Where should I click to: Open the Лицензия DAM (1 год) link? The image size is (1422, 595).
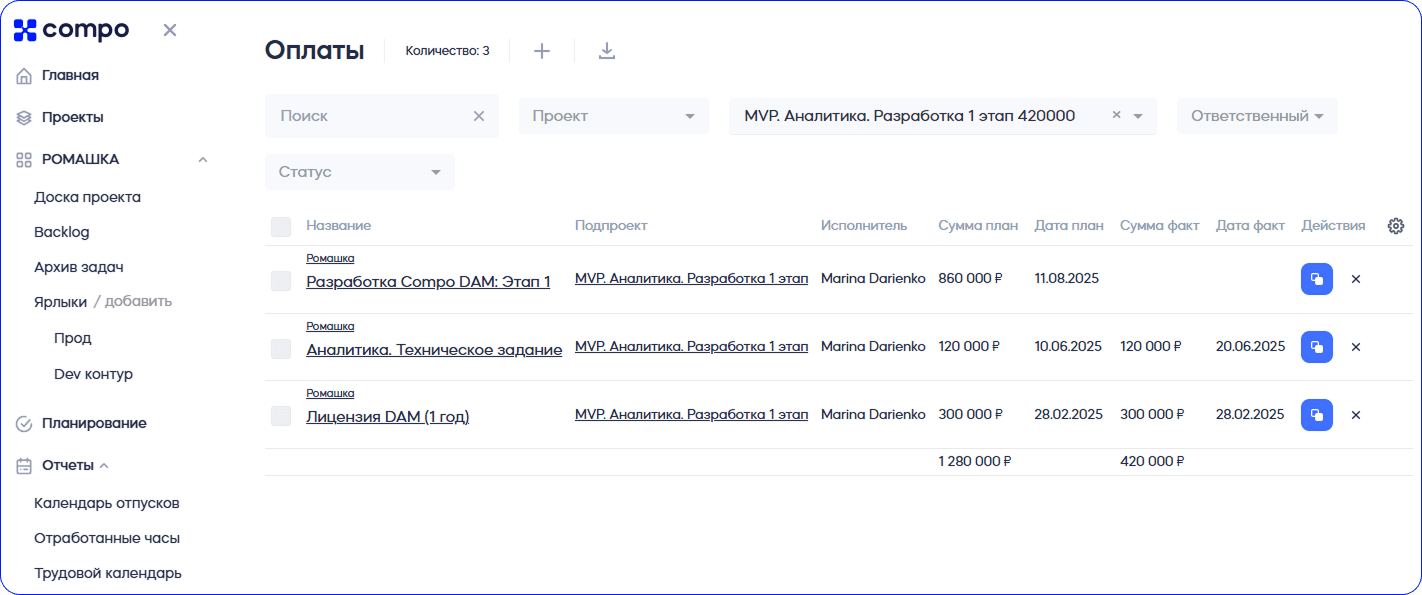[x=387, y=417]
